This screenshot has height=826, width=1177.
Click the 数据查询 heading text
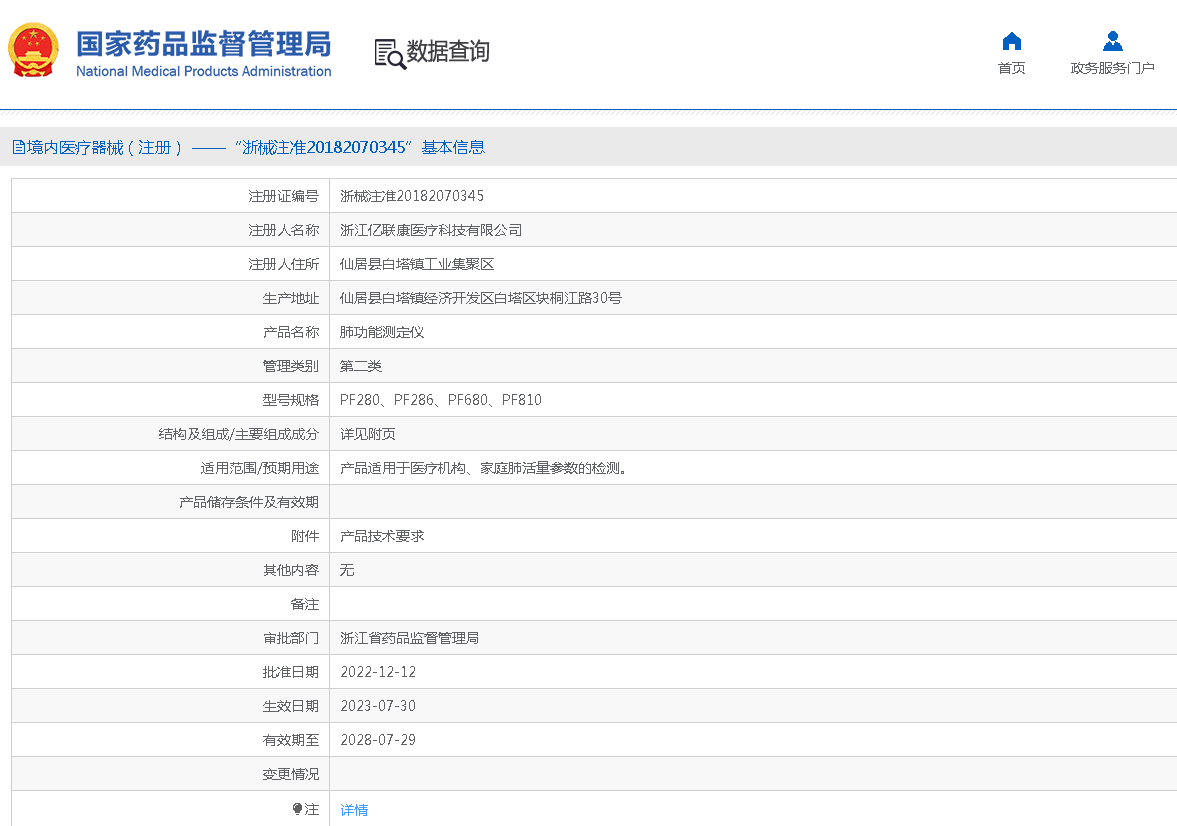click(448, 52)
